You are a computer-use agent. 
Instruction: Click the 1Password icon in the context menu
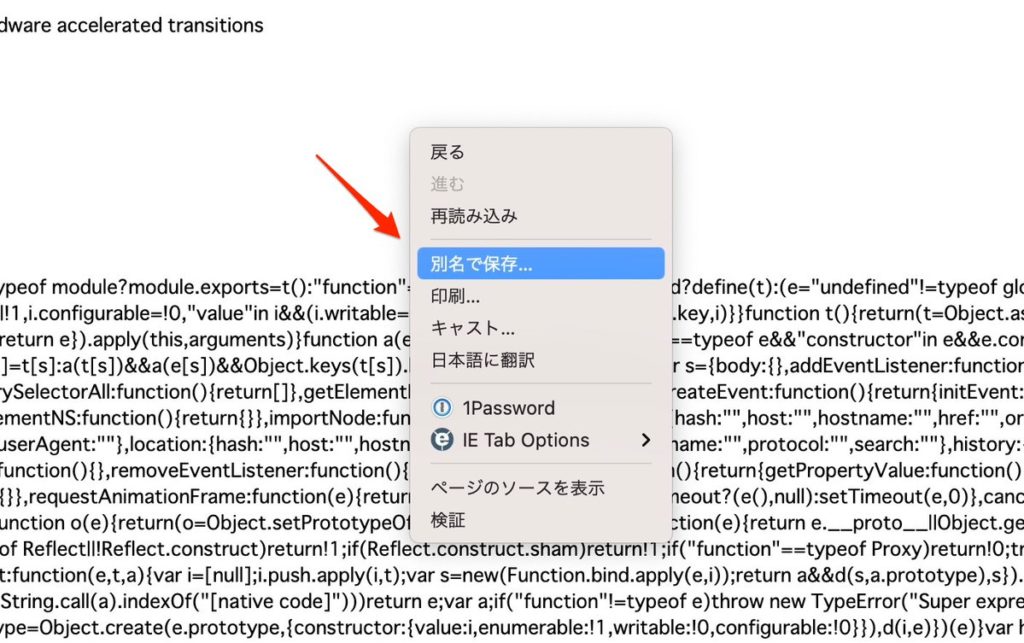click(442, 408)
